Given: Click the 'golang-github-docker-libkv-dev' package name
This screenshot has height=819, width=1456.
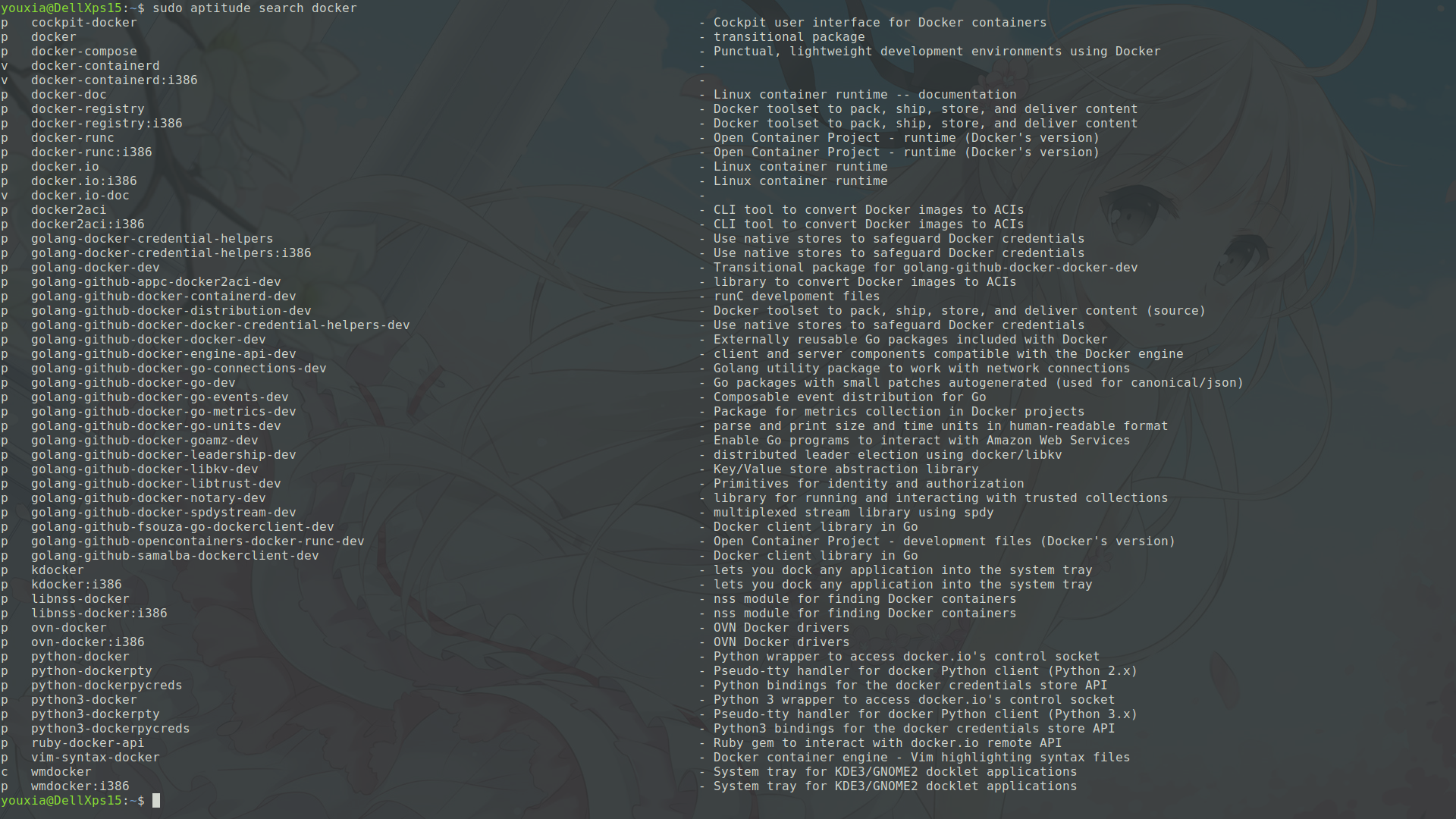Looking at the screenshot, I should 145,469.
